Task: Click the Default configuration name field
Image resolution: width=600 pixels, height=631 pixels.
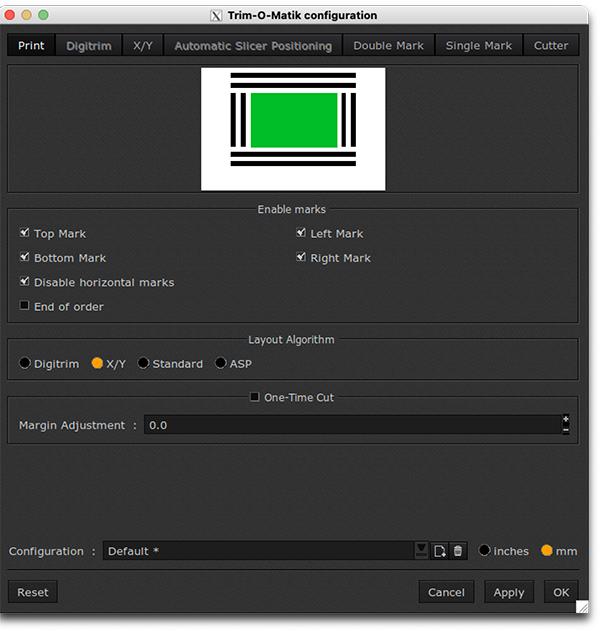Action: pos(259,551)
